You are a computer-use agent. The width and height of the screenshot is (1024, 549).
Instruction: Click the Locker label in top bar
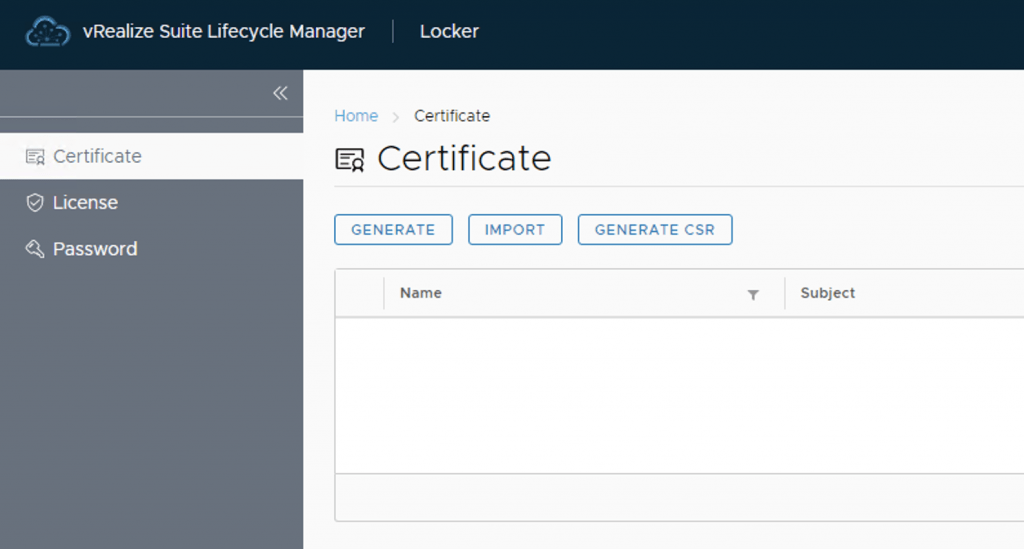pyautogui.click(x=449, y=32)
